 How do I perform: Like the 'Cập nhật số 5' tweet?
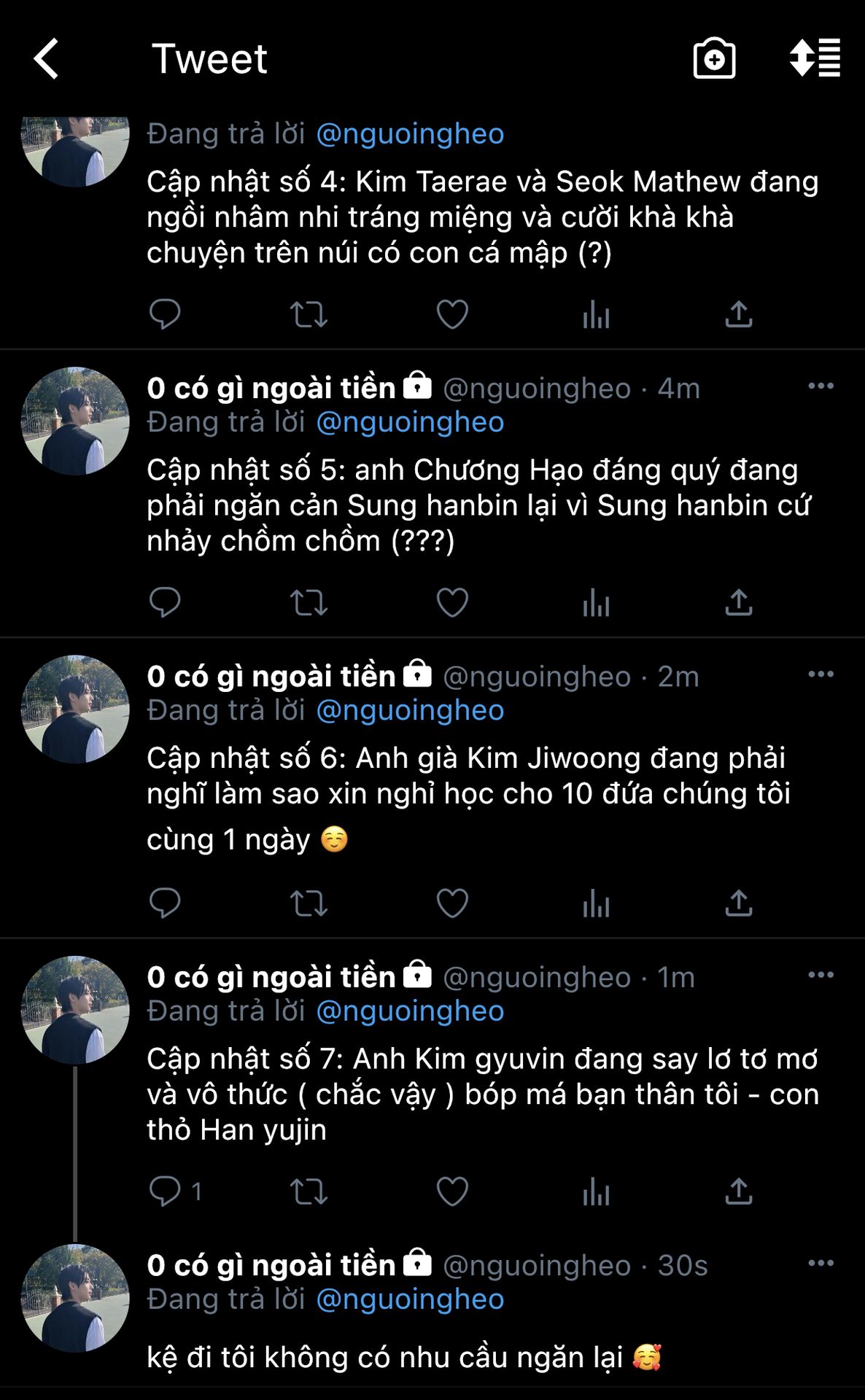pos(452,602)
